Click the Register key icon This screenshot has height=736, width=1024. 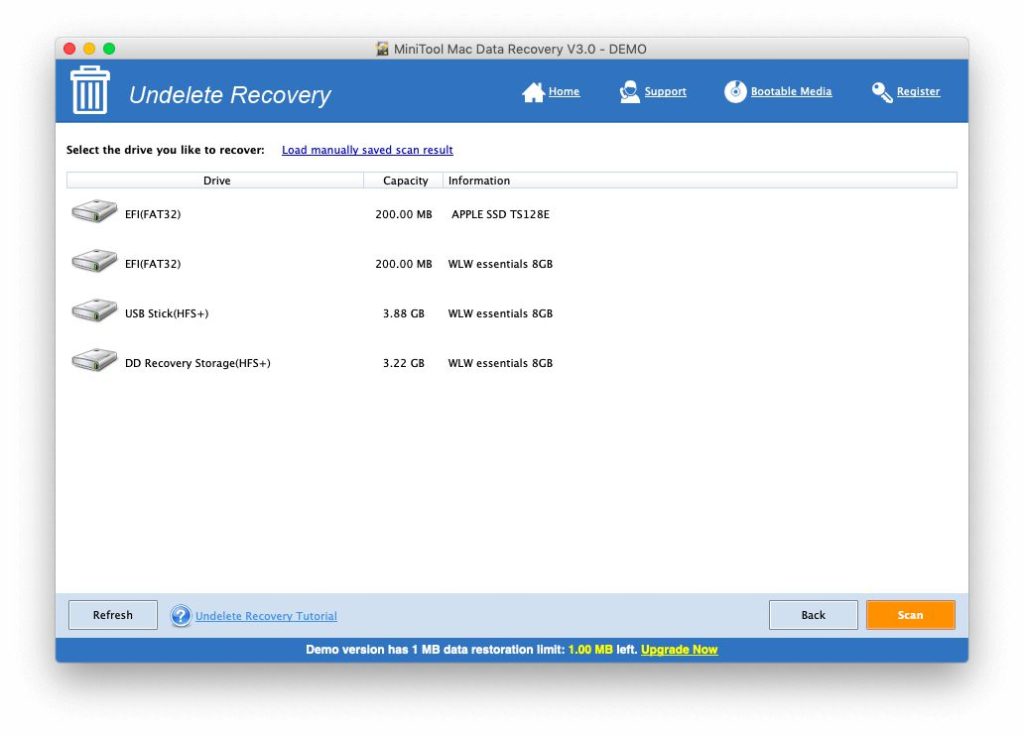click(x=882, y=92)
